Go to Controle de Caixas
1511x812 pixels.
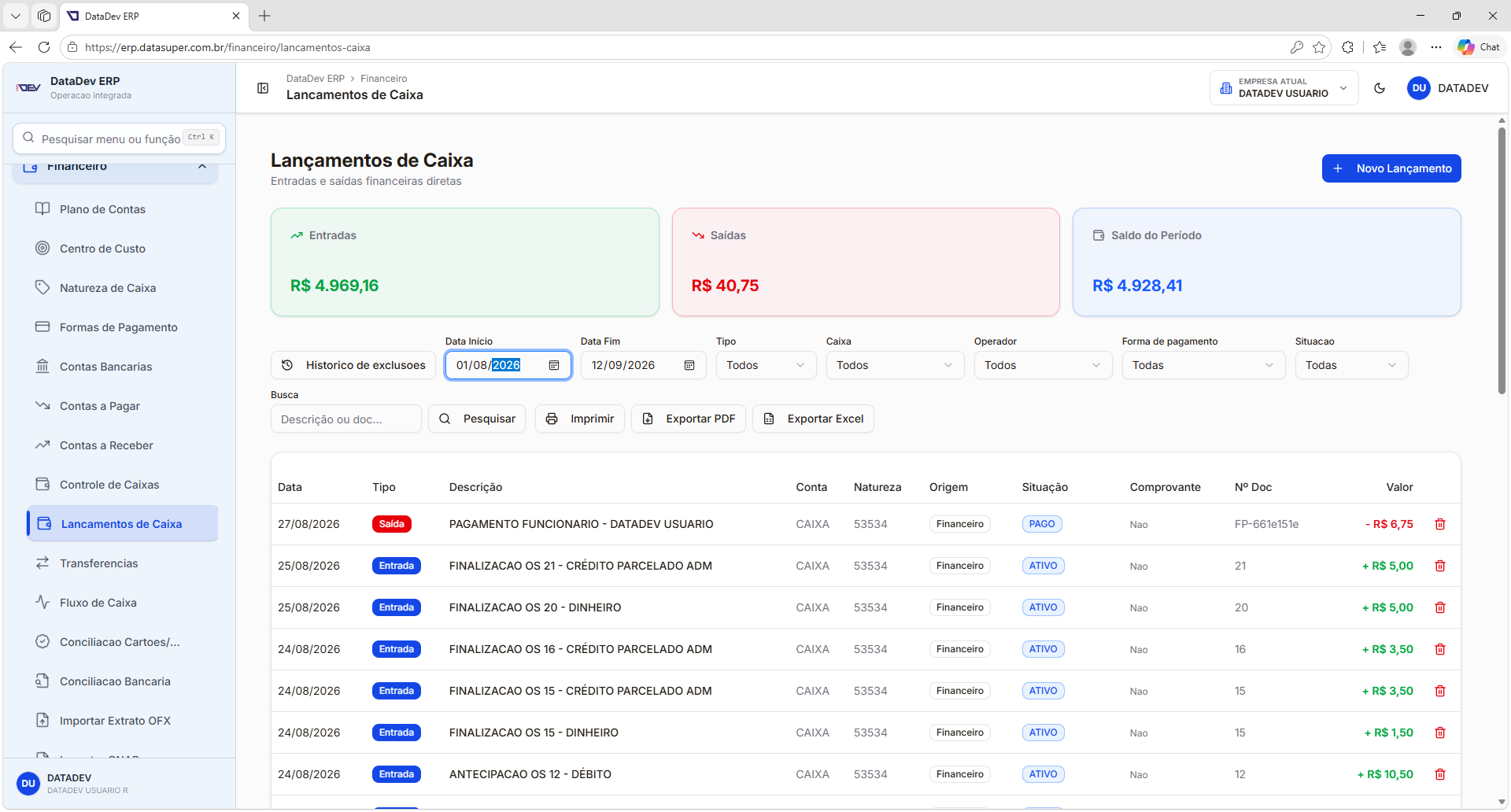[122, 485]
